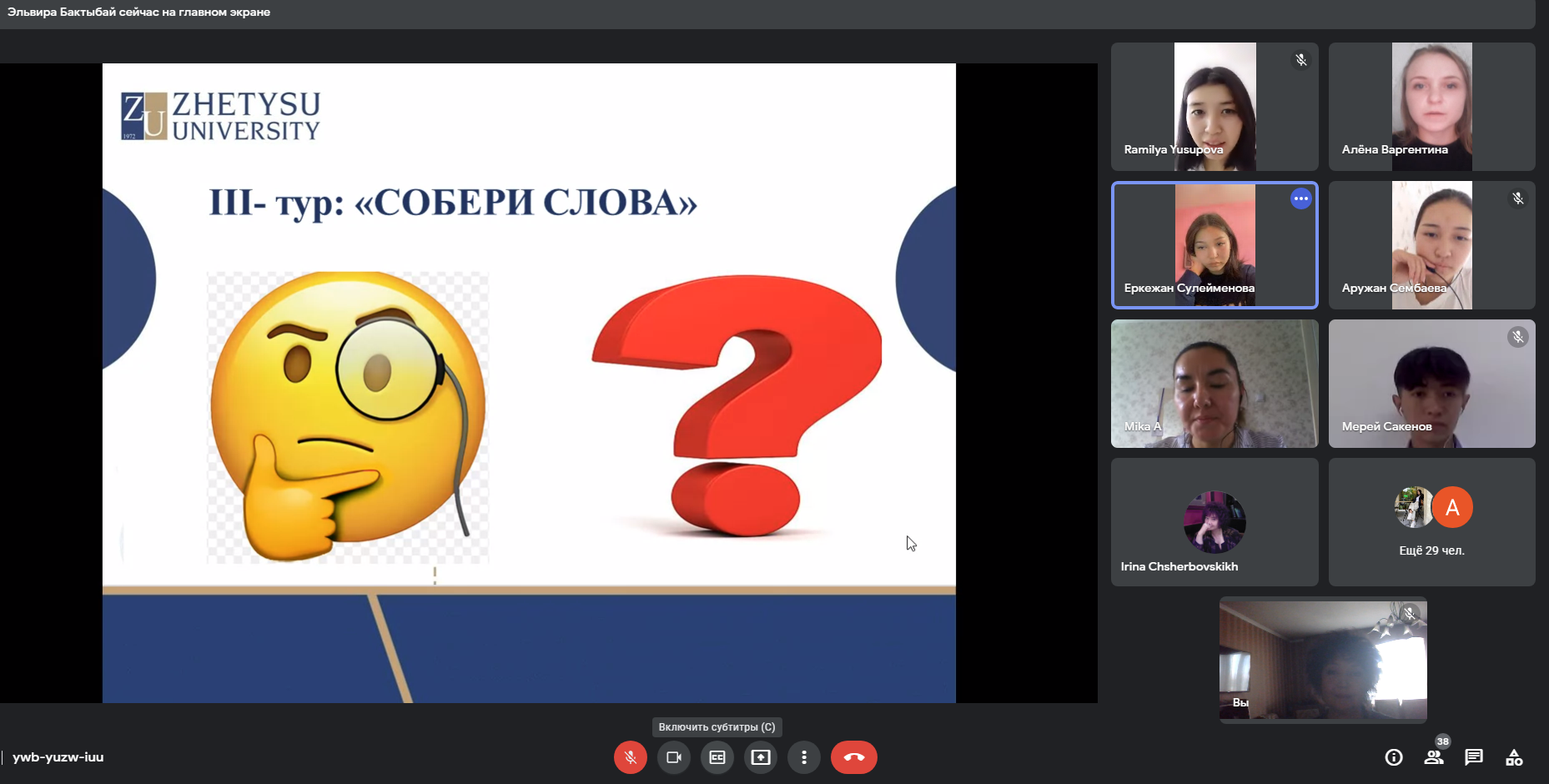Select Ramilya Yusupova's video tile
This screenshot has height=784, width=1549.
tap(1215, 107)
